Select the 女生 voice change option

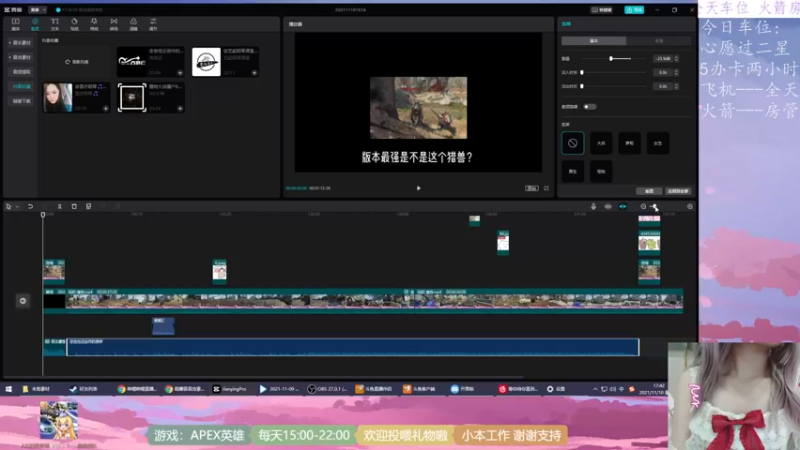[x=658, y=143]
